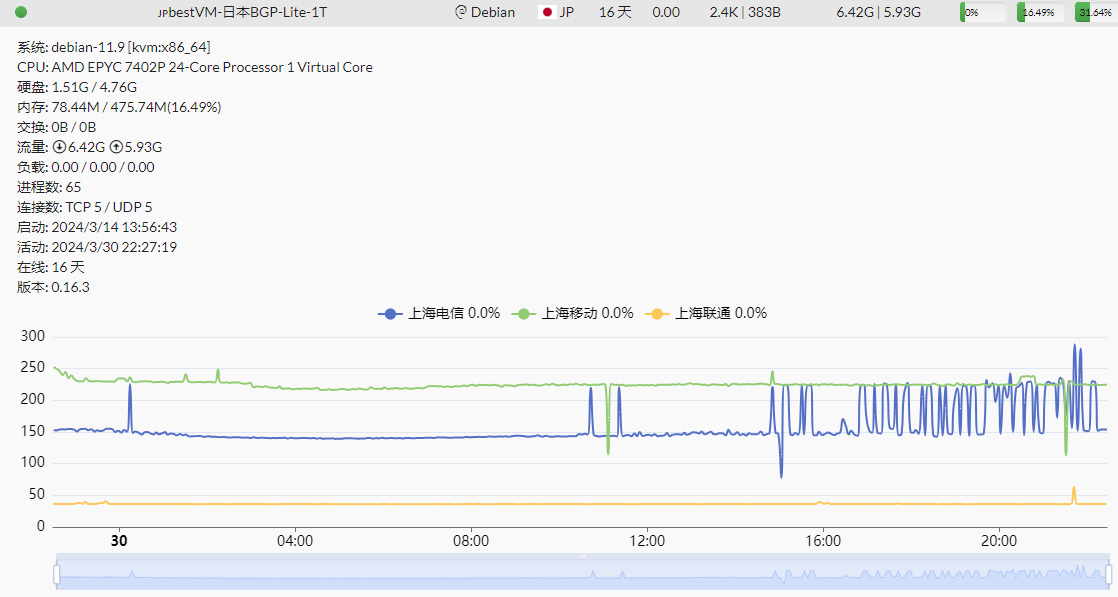
Task: Toggle 上海联通 series via legend label
Action: [x=720, y=313]
